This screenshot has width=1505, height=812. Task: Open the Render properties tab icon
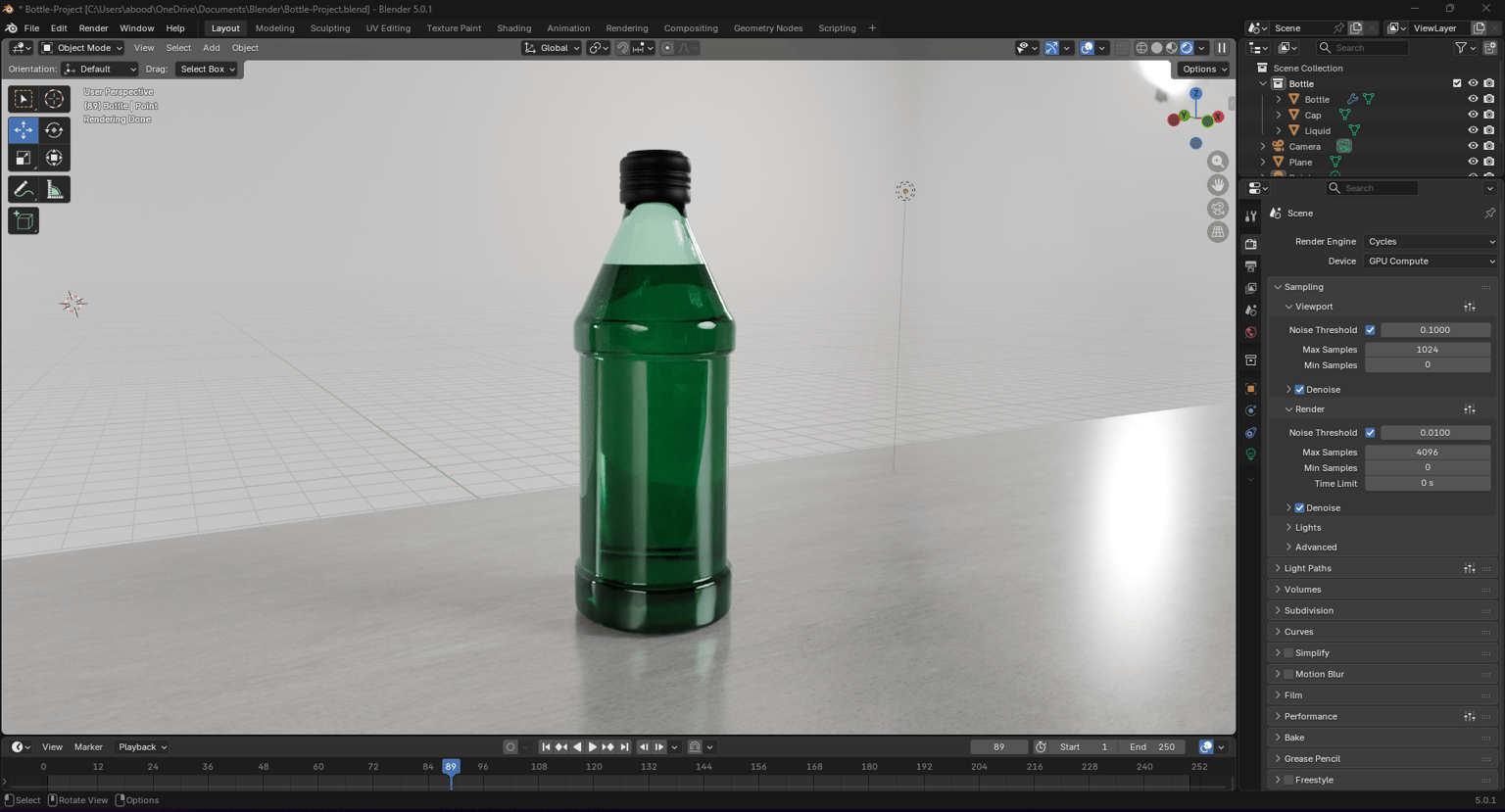pos(1251,244)
